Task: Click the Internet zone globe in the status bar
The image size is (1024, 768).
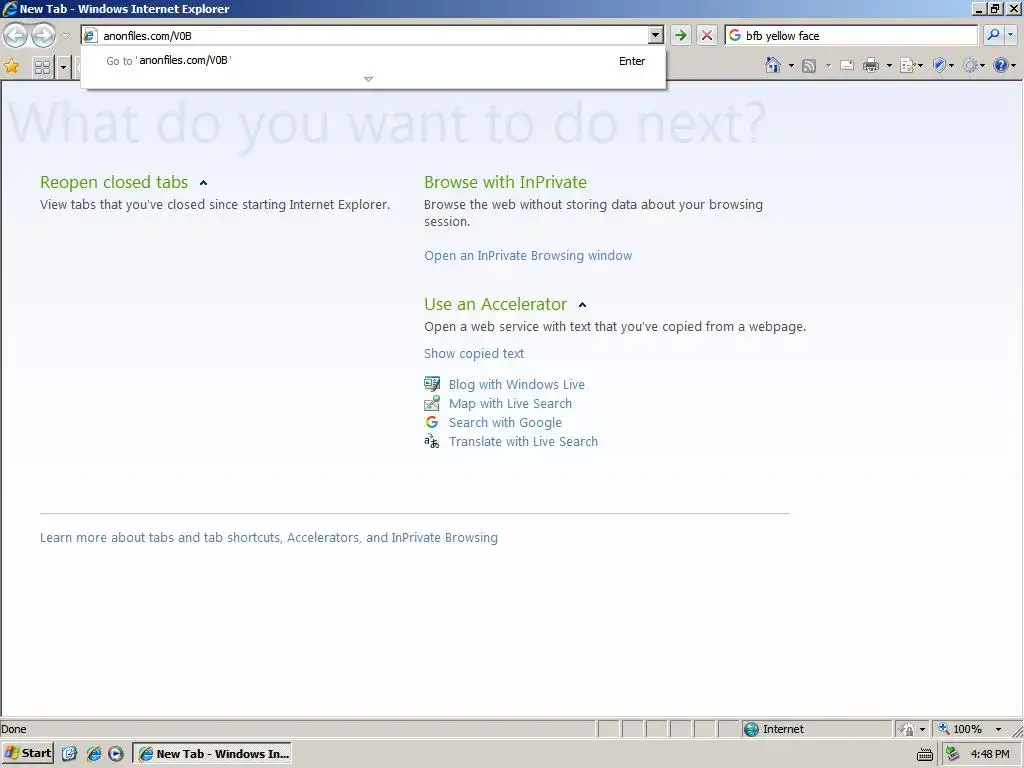Action: coord(751,729)
